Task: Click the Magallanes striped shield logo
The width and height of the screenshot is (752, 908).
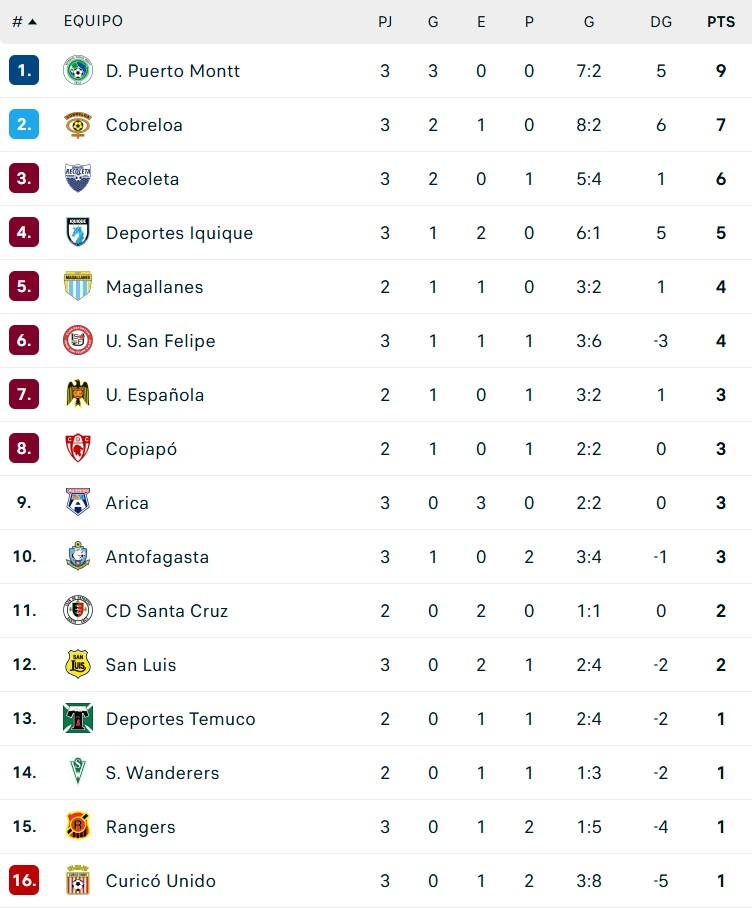Action: (77, 287)
